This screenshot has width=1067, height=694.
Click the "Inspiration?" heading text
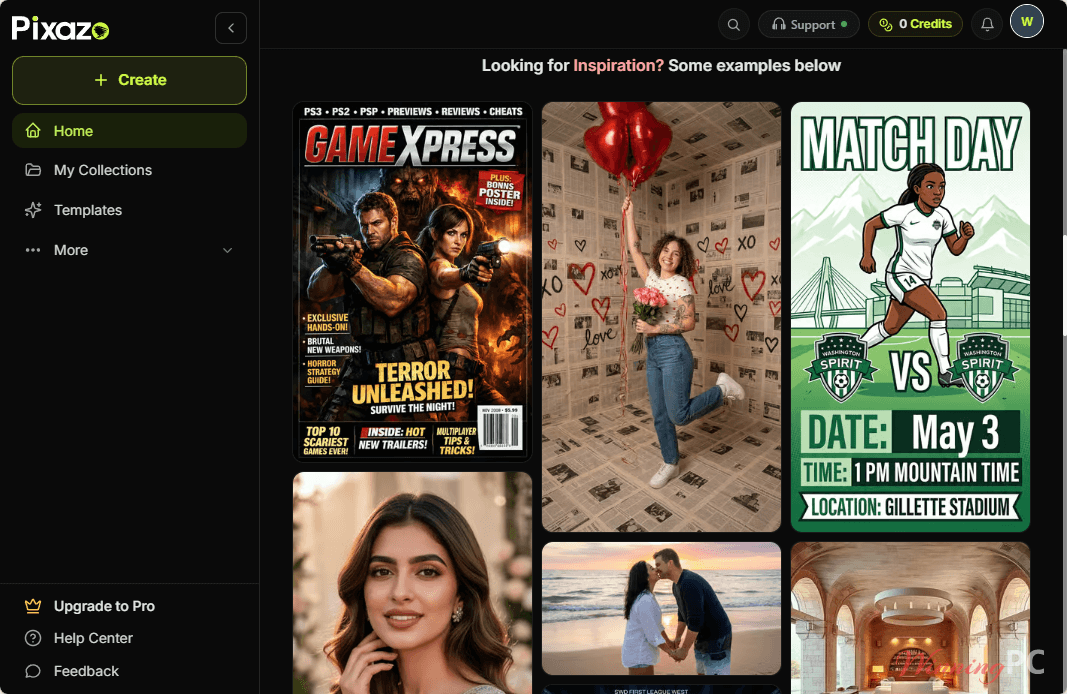point(618,65)
